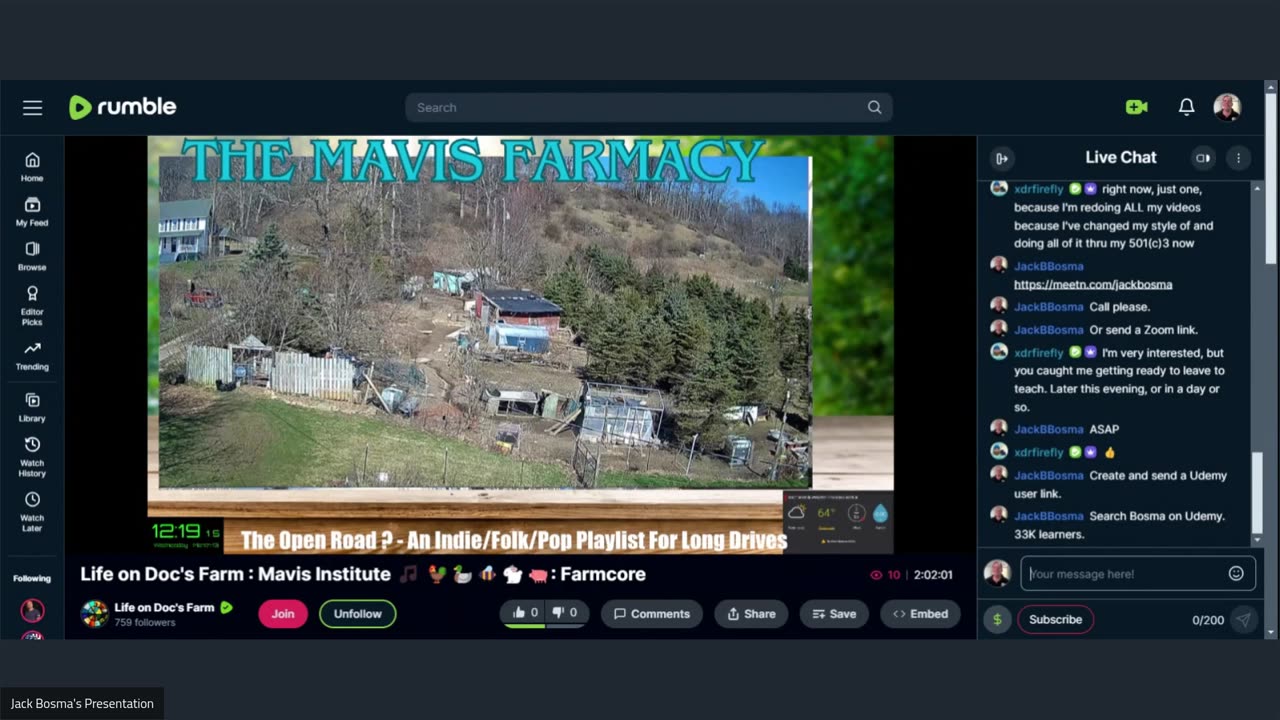The height and width of the screenshot is (720, 1280).
Task: Unfollow Life on Doc's Farm
Action: coord(358,614)
